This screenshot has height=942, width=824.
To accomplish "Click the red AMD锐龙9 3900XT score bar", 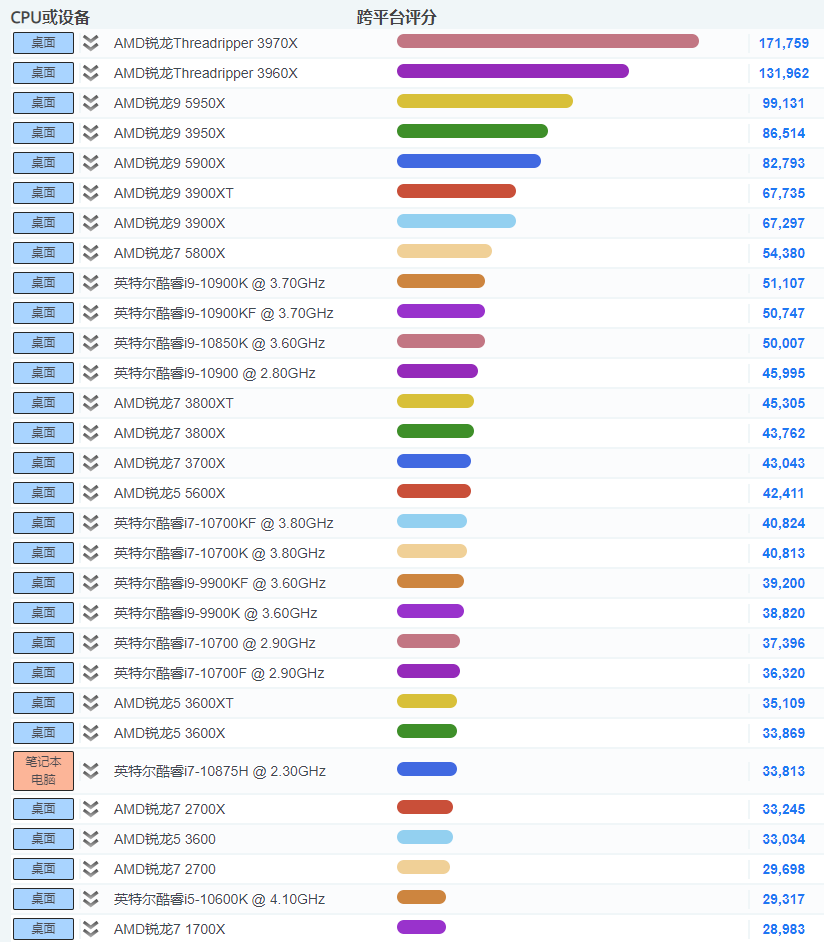I will pyautogui.click(x=456, y=191).
